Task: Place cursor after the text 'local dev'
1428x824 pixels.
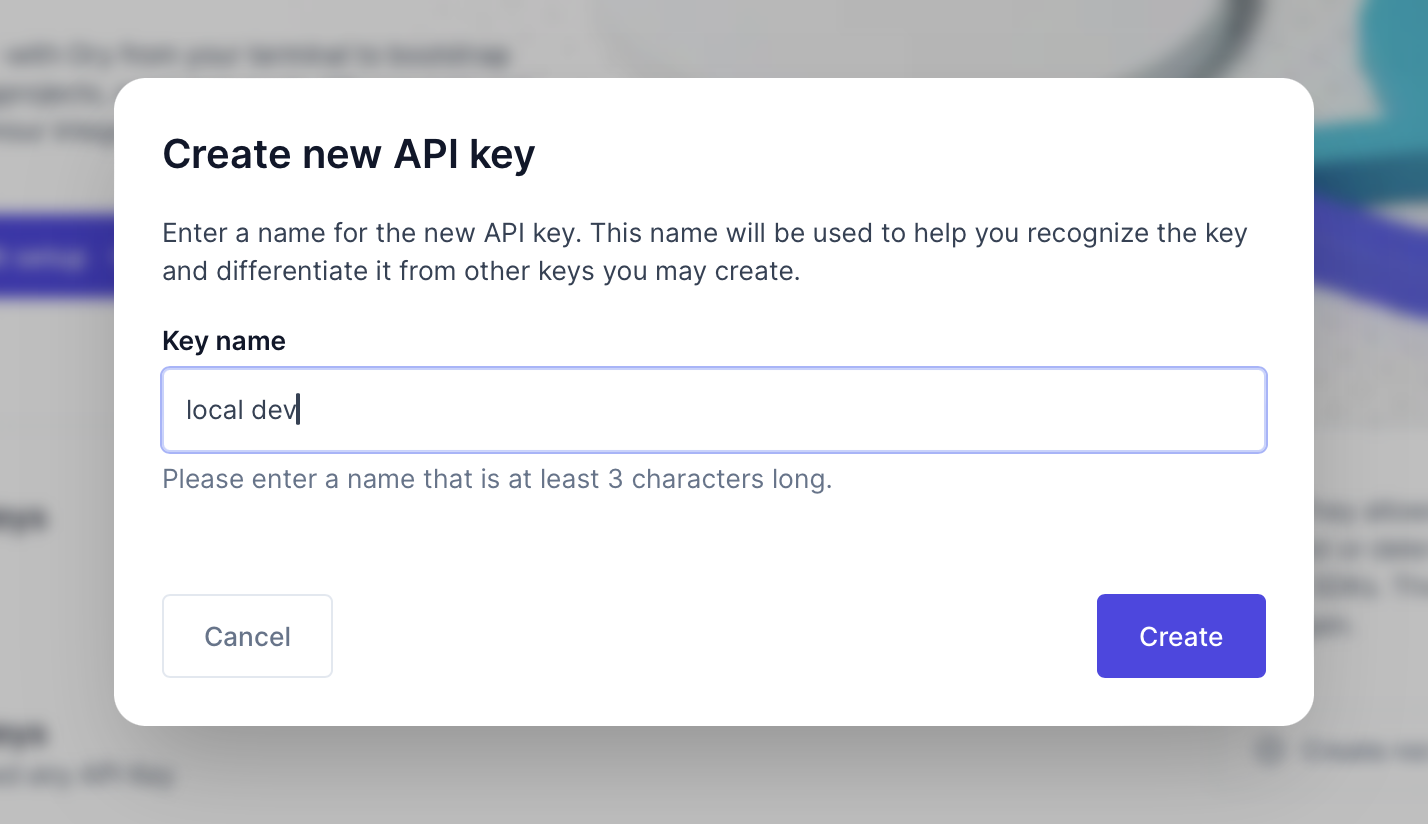Action: click(x=300, y=410)
